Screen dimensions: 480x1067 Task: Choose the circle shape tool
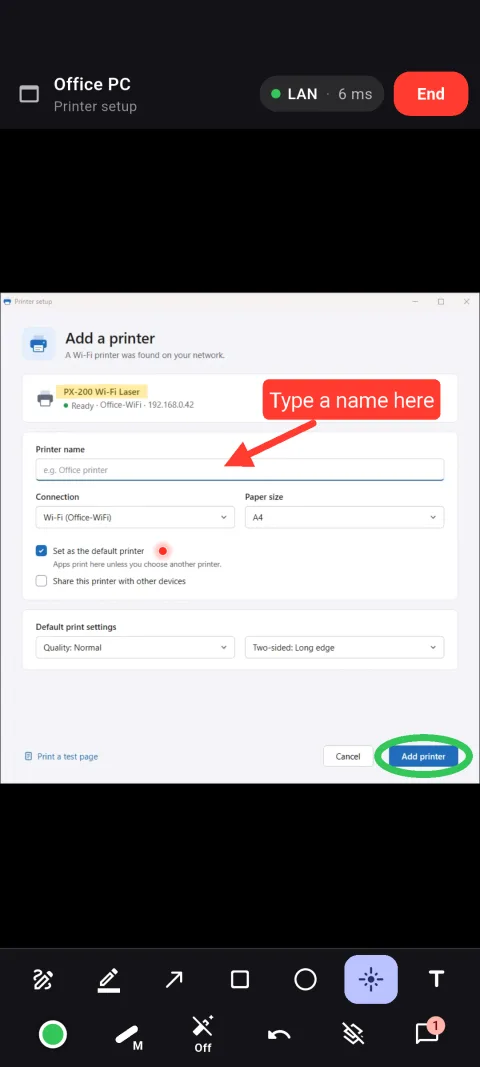click(x=305, y=979)
